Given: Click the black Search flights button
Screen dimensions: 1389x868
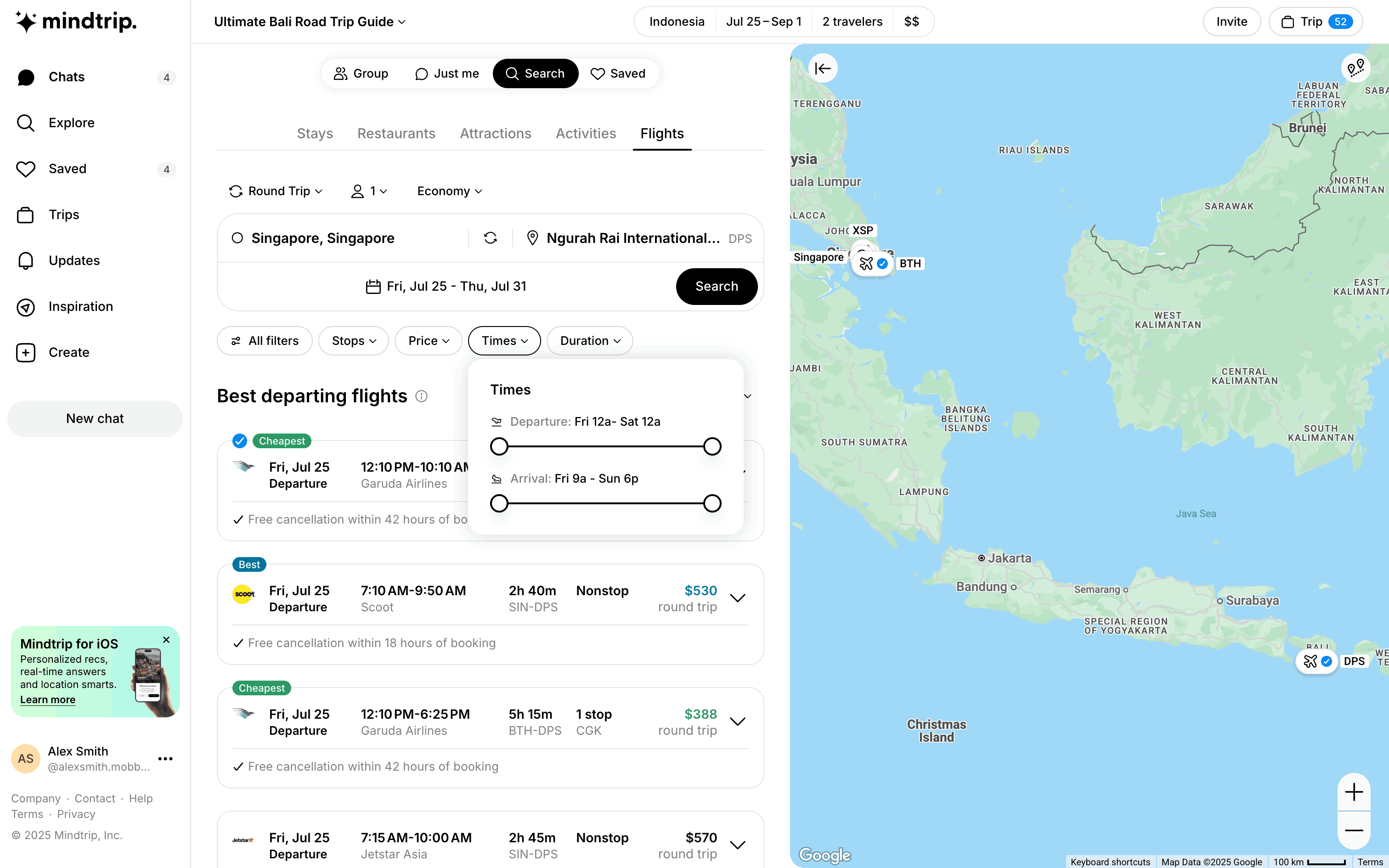Looking at the screenshot, I should pyautogui.click(x=716, y=287).
